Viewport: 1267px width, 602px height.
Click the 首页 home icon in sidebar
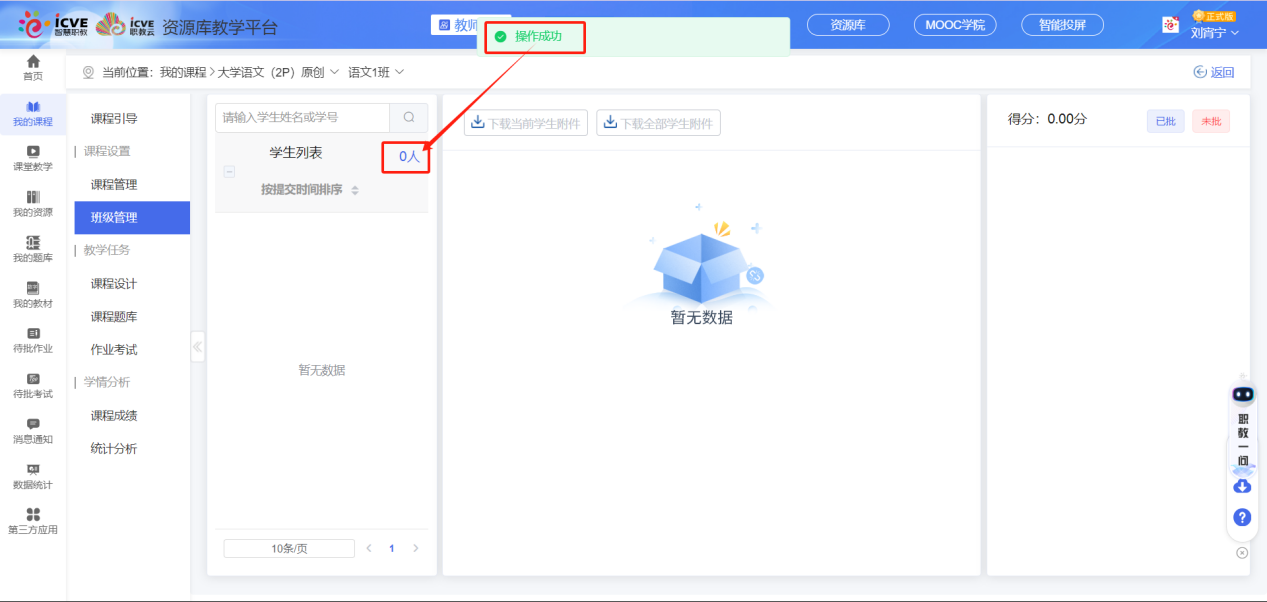(x=33, y=67)
